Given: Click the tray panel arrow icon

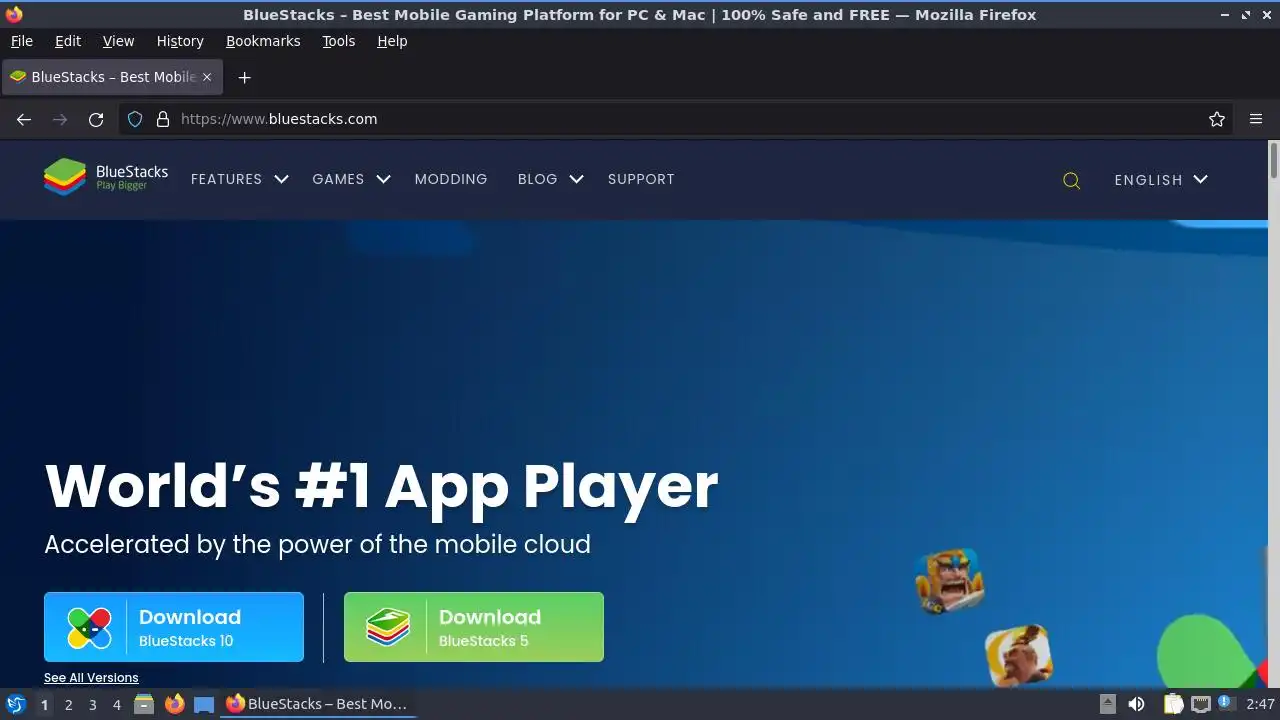Looking at the screenshot, I should [1107, 704].
